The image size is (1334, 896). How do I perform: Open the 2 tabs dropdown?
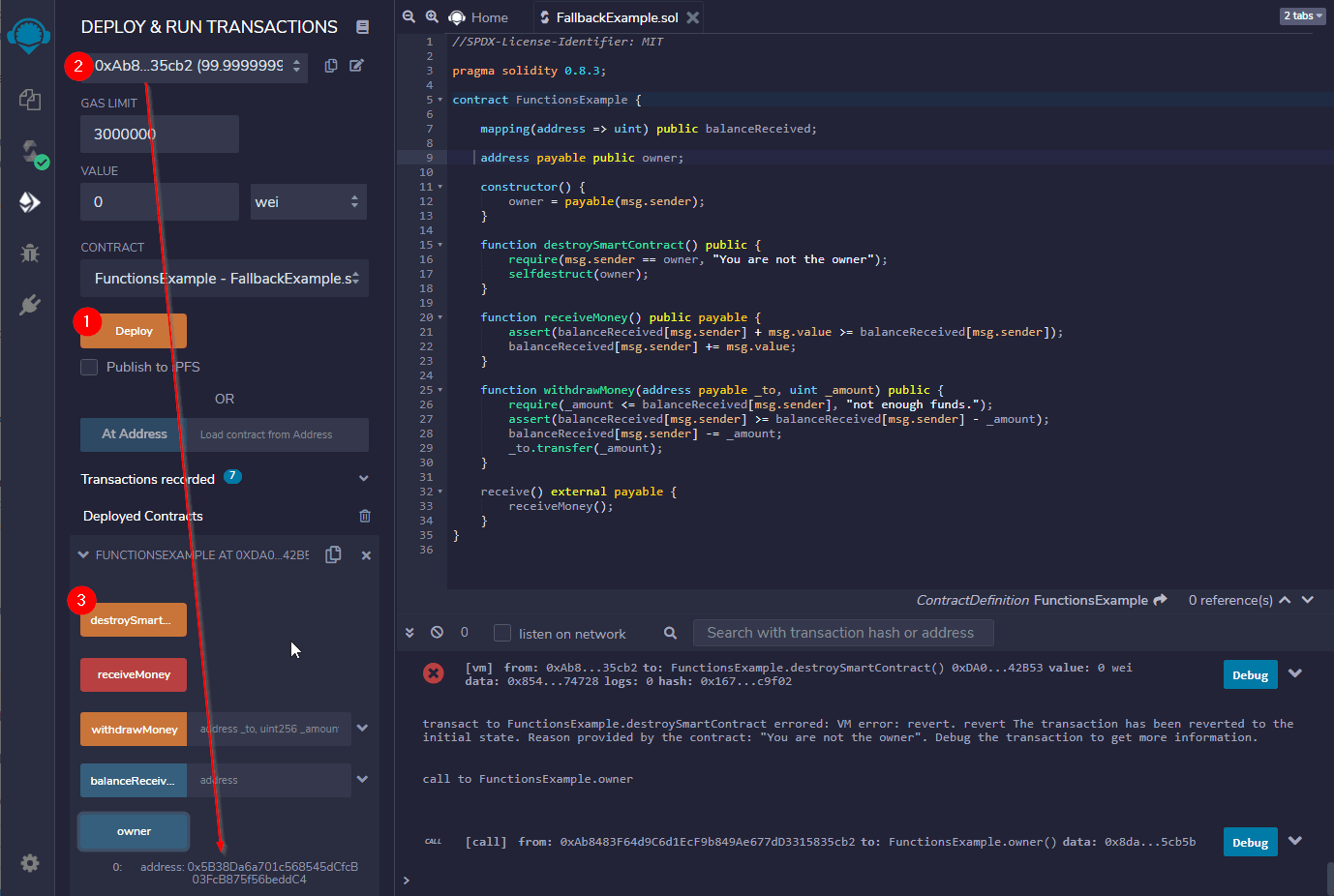(1302, 15)
